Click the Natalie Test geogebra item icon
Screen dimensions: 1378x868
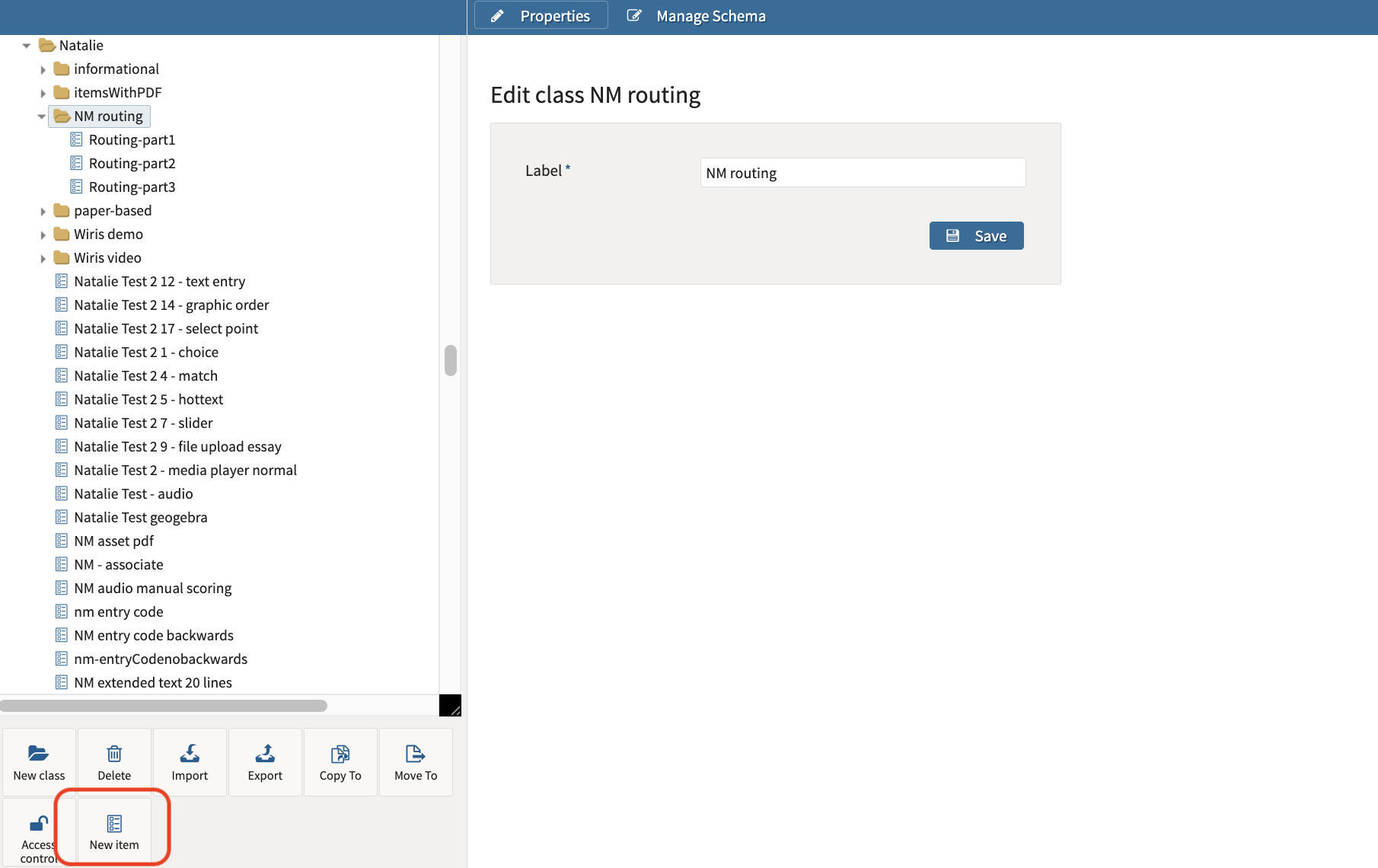pyautogui.click(x=62, y=517)
